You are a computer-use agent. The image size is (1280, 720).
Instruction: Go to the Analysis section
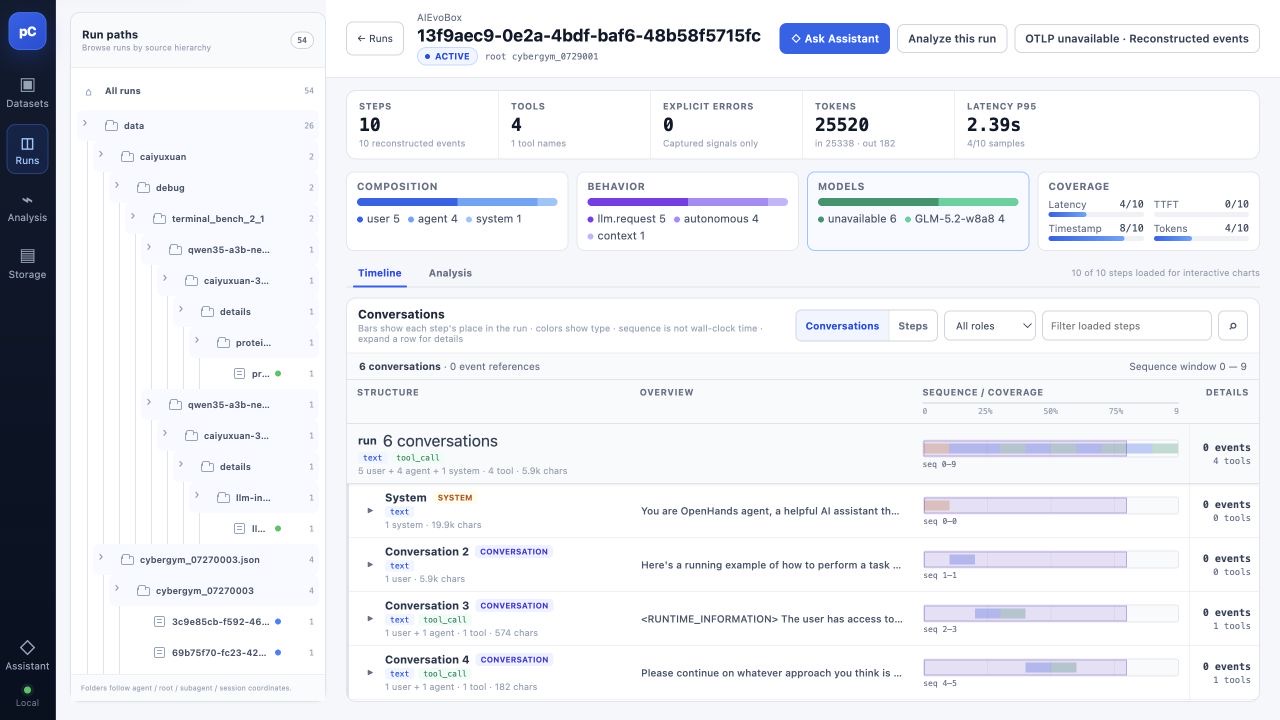tap(27, 207)
